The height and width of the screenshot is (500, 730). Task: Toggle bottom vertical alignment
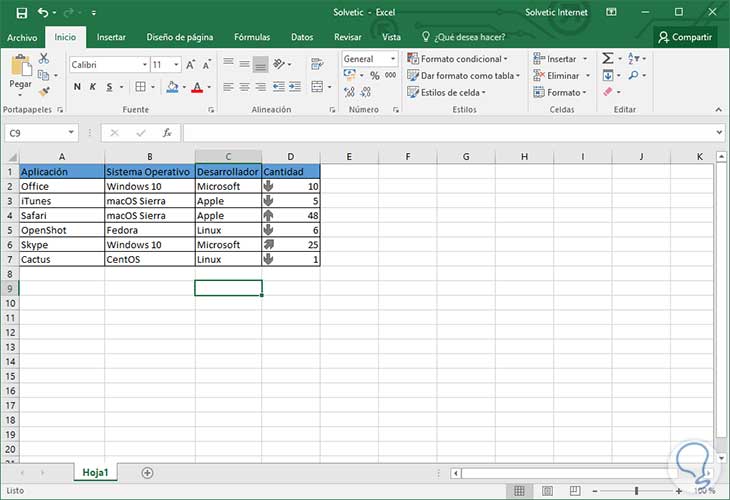click(261, 65)
